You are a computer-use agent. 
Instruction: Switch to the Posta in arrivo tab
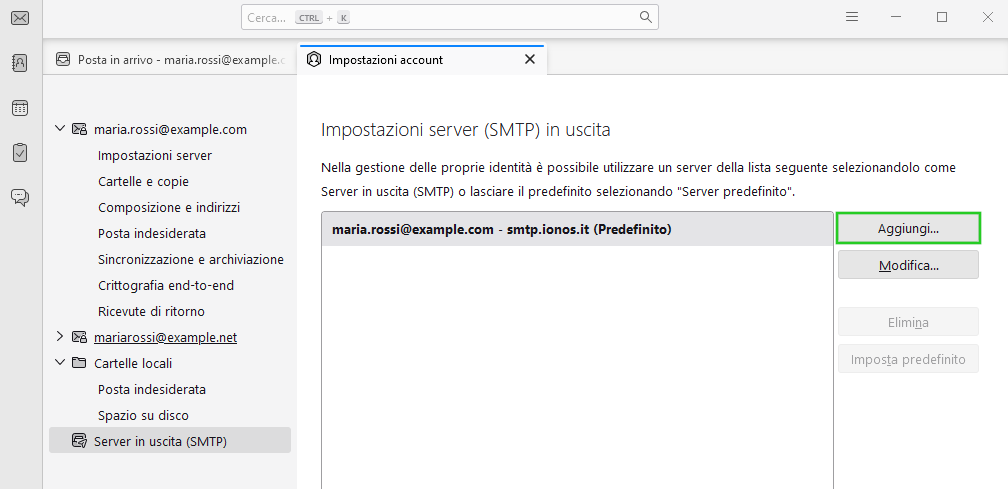coord(170,59)
